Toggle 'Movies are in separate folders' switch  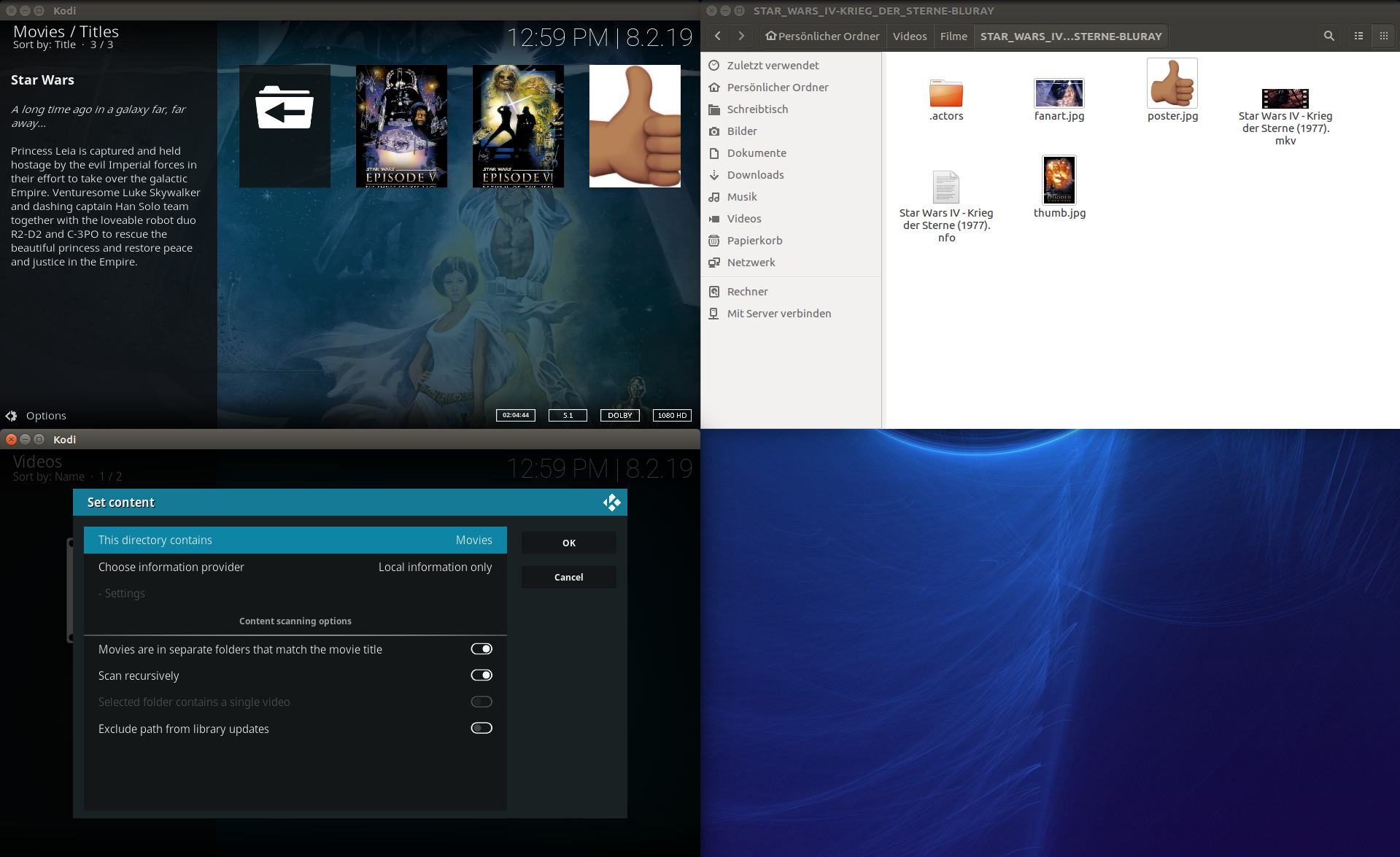point(482,649)
